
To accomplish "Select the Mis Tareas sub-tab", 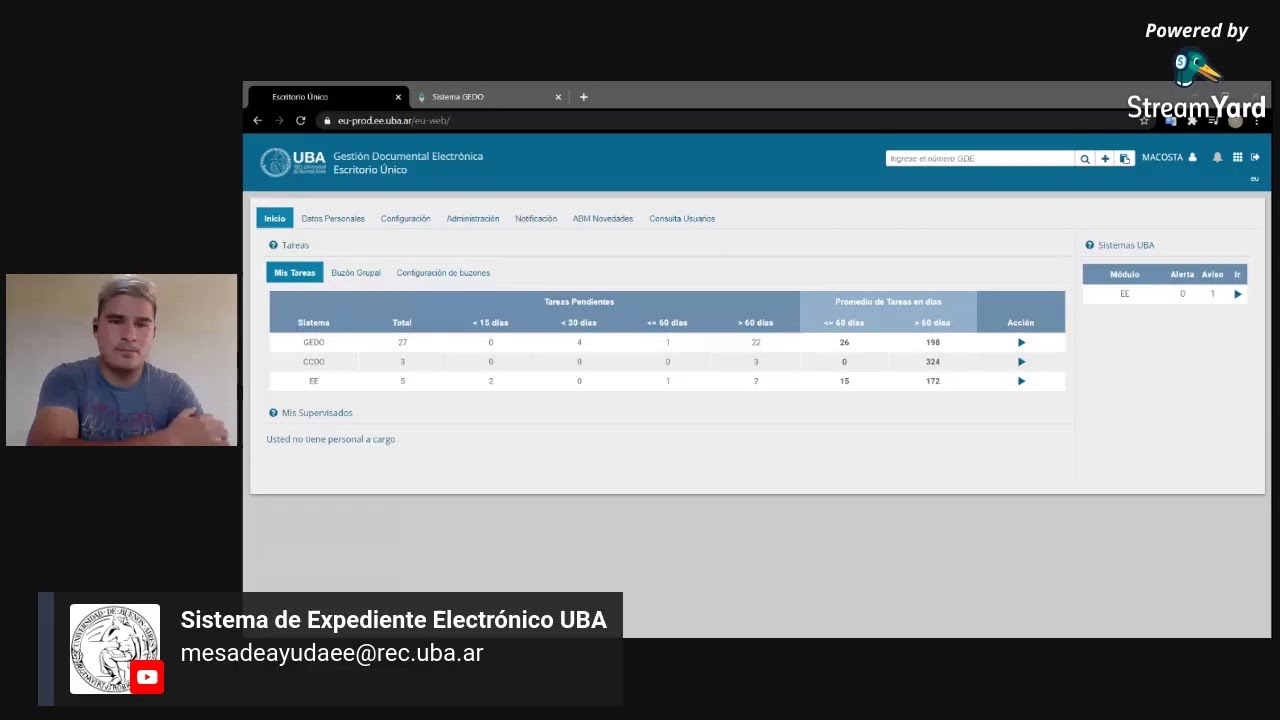I will (x=295, y=272).
